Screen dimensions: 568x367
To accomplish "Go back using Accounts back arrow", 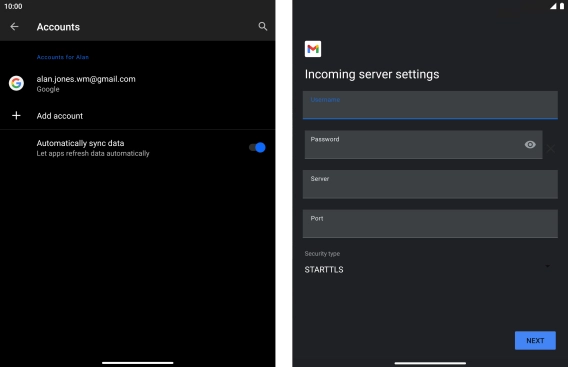I will coord(14,26).
